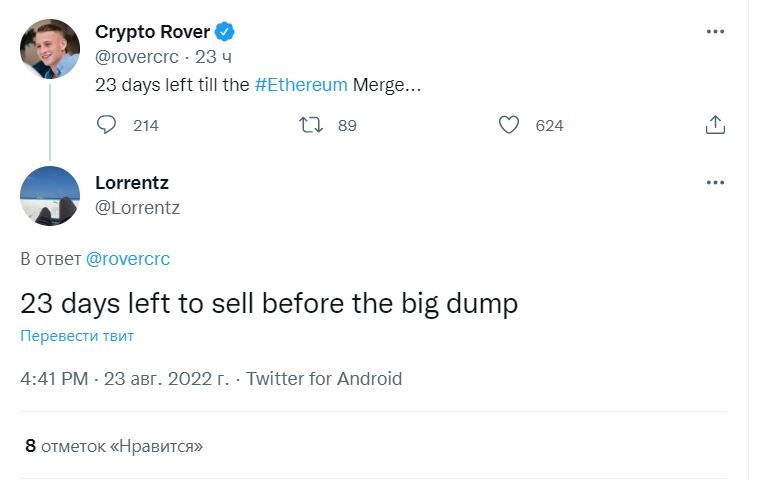
Task: Click the @rovercrc mention in reply line
Action: tap(128, 259)
